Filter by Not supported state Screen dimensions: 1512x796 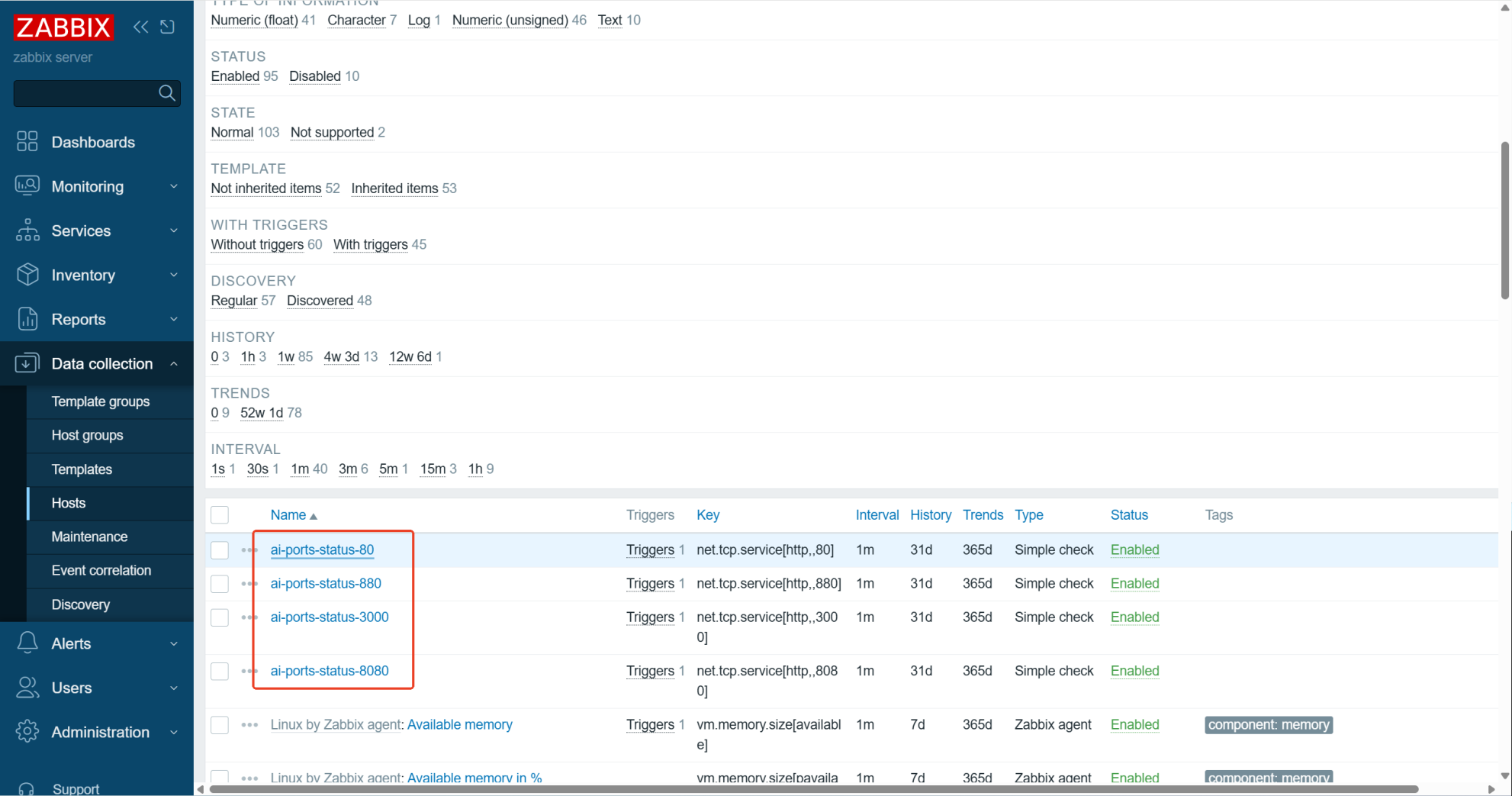click(332, 132)
